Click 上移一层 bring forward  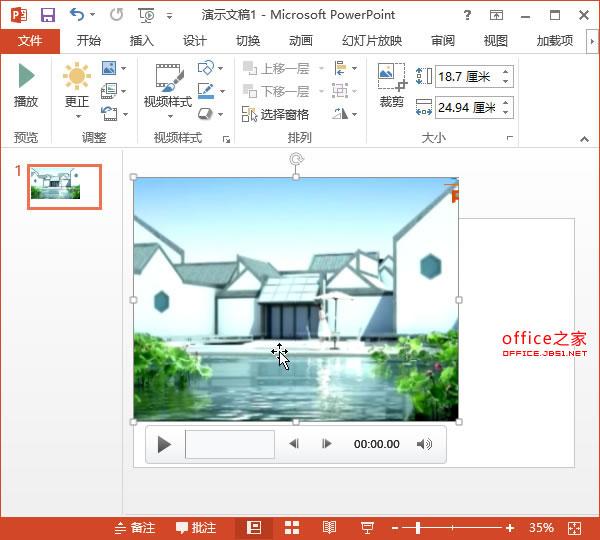click(276, 69)
